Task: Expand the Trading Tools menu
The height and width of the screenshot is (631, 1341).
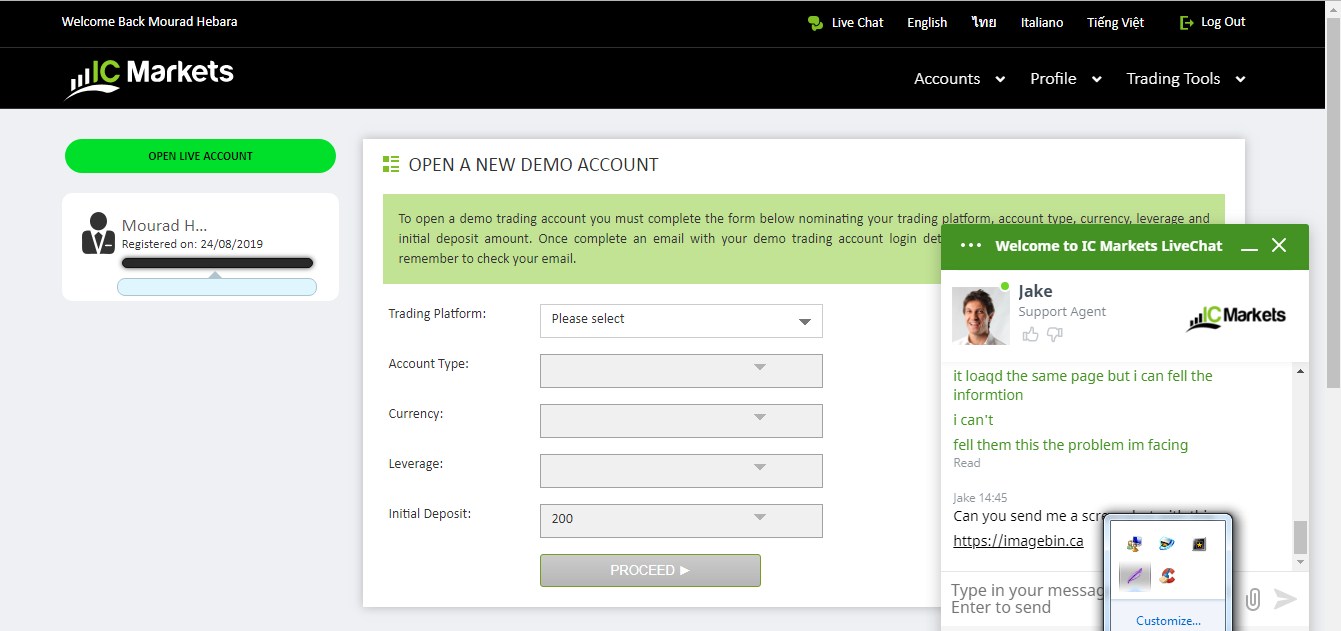Action: tap(1186, 79)
